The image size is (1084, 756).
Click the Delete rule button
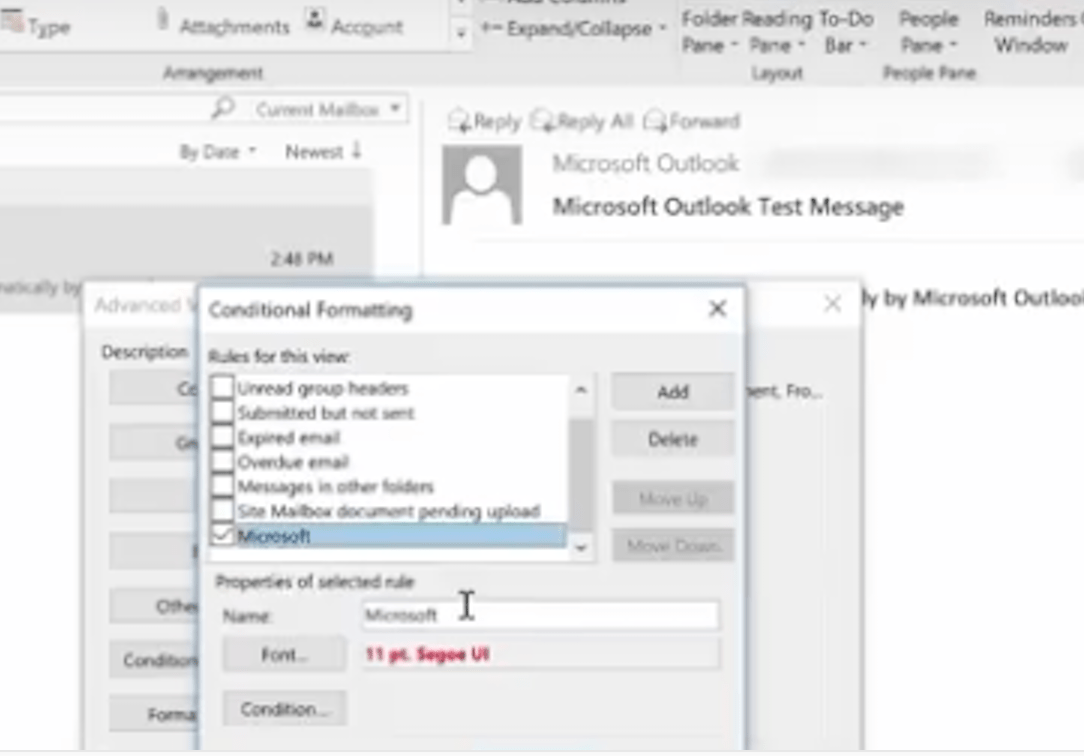pos(673,440)
